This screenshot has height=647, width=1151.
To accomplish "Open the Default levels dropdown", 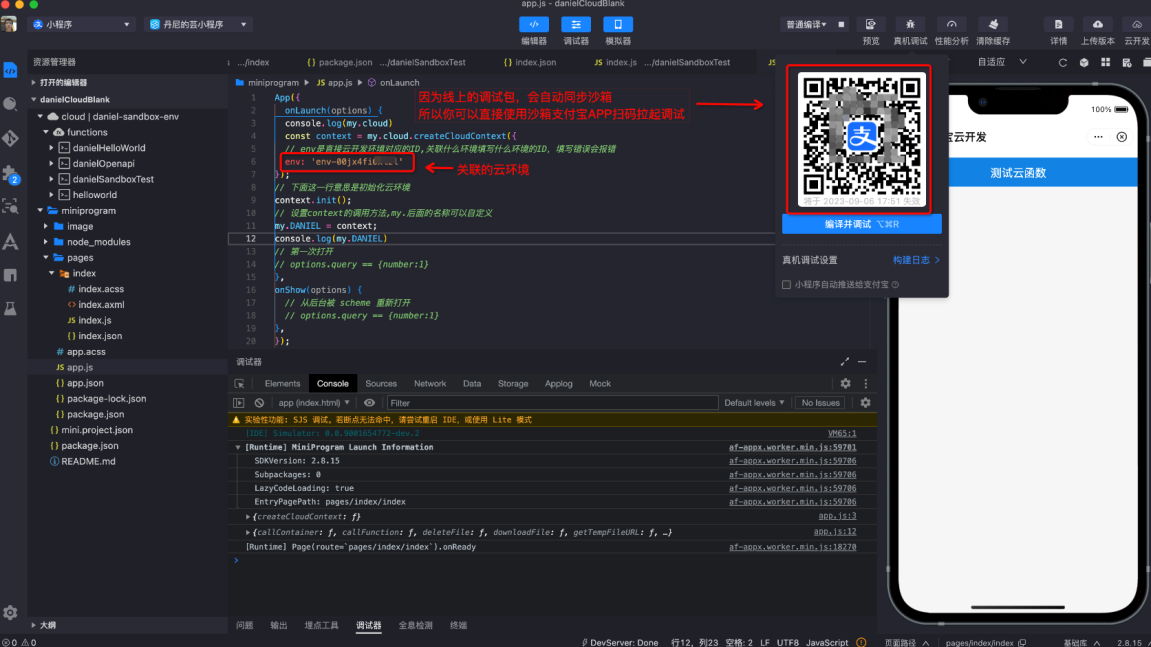I will click(754, 402).
